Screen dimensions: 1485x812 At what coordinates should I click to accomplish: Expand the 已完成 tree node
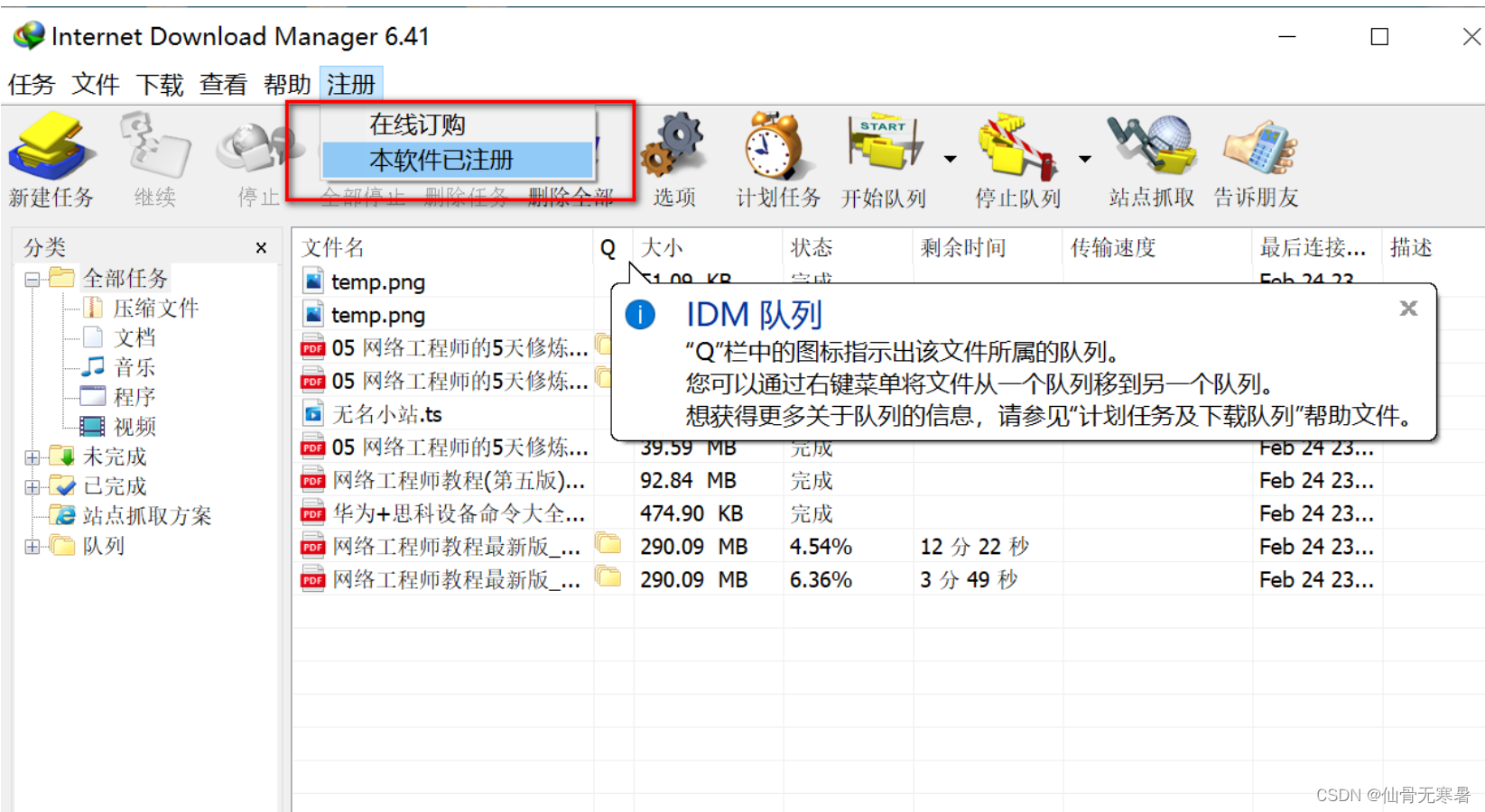pos(32,487)
